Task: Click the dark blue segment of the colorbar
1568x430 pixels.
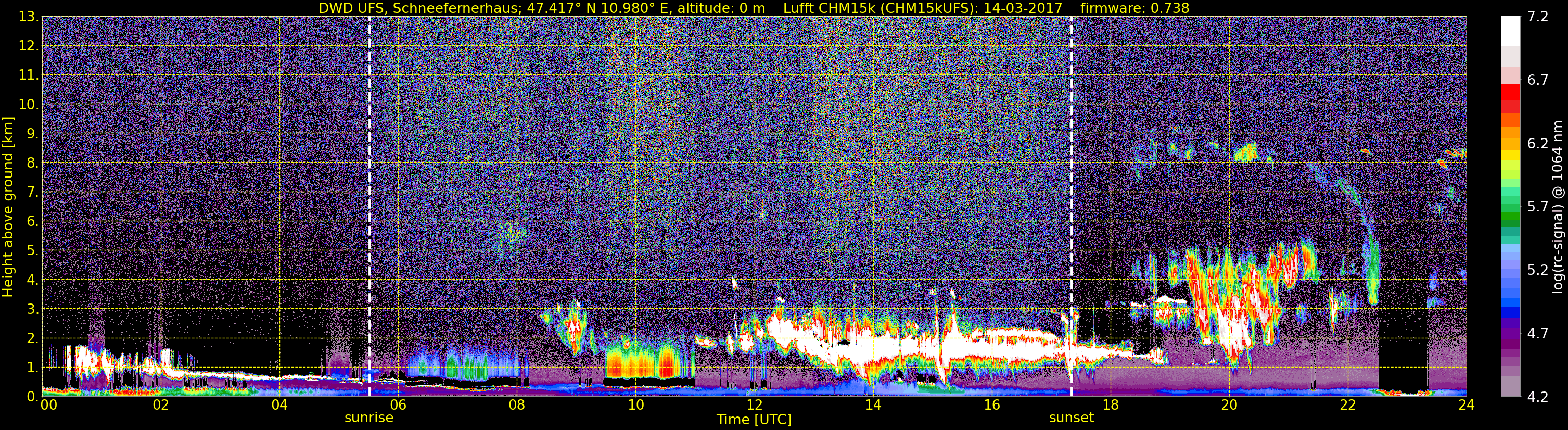Action: [1510, 313]
